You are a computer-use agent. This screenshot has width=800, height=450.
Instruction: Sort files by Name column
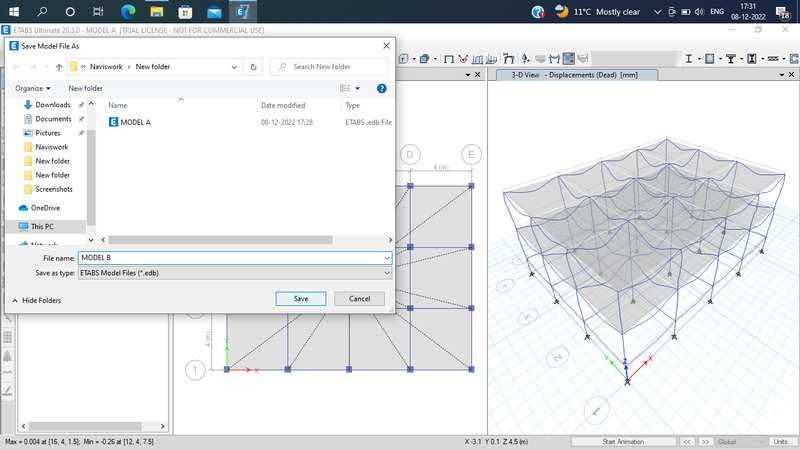117,105
